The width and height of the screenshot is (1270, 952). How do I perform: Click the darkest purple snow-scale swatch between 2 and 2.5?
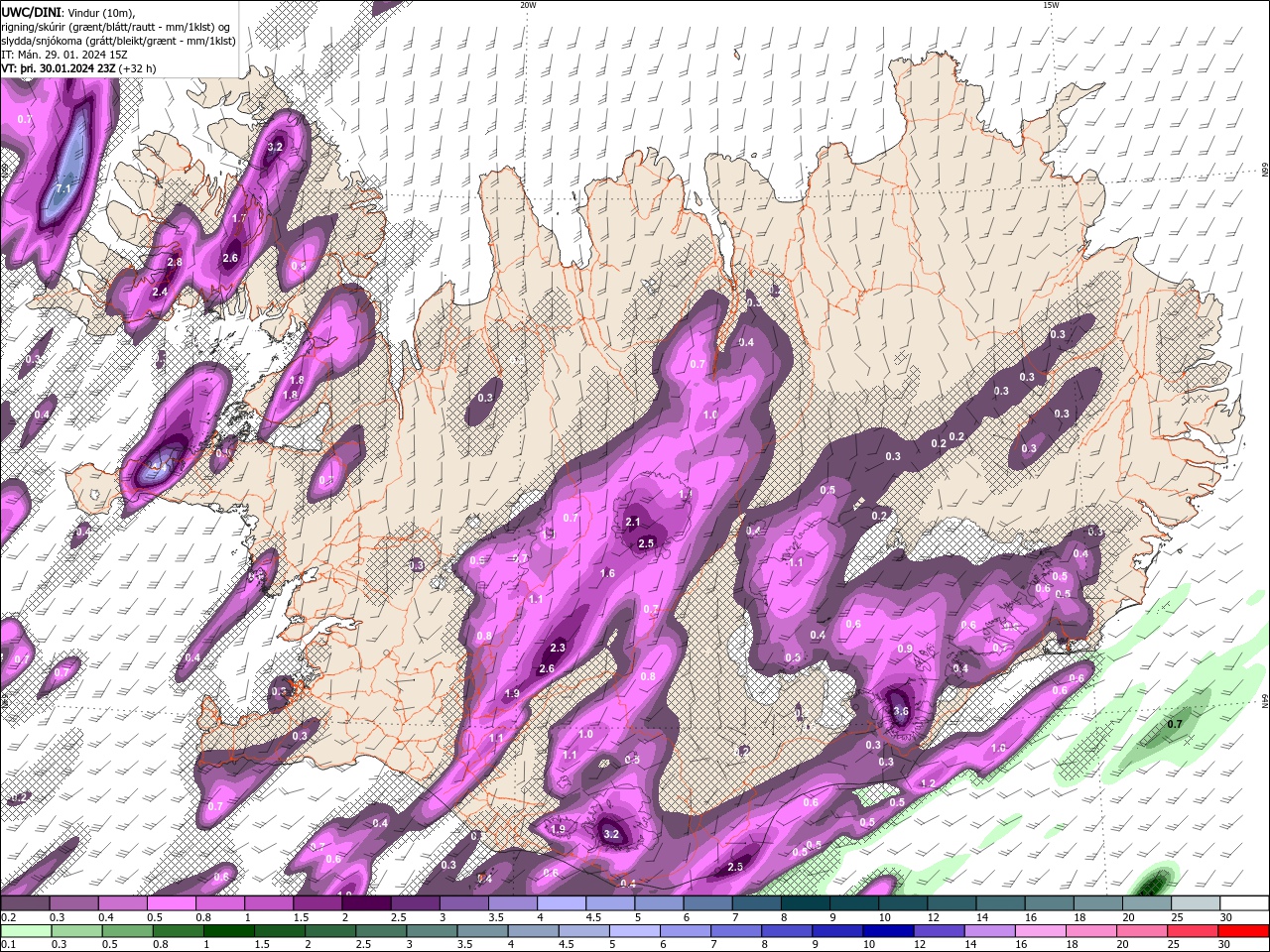366,902
